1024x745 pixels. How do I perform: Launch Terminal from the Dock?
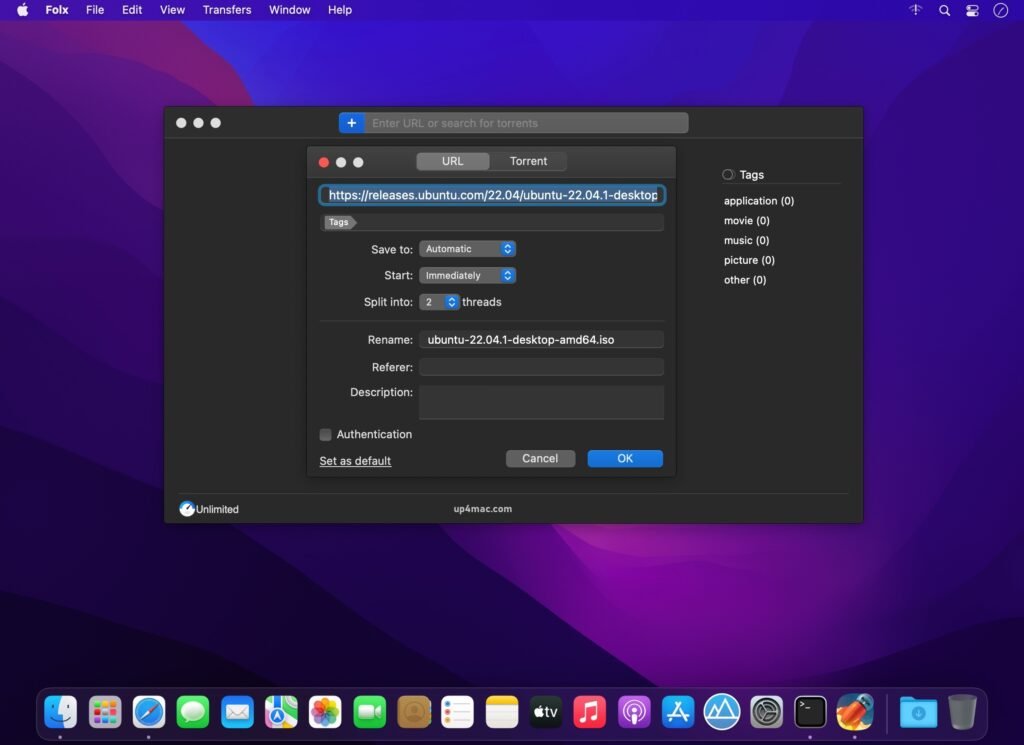click(809, 712)
